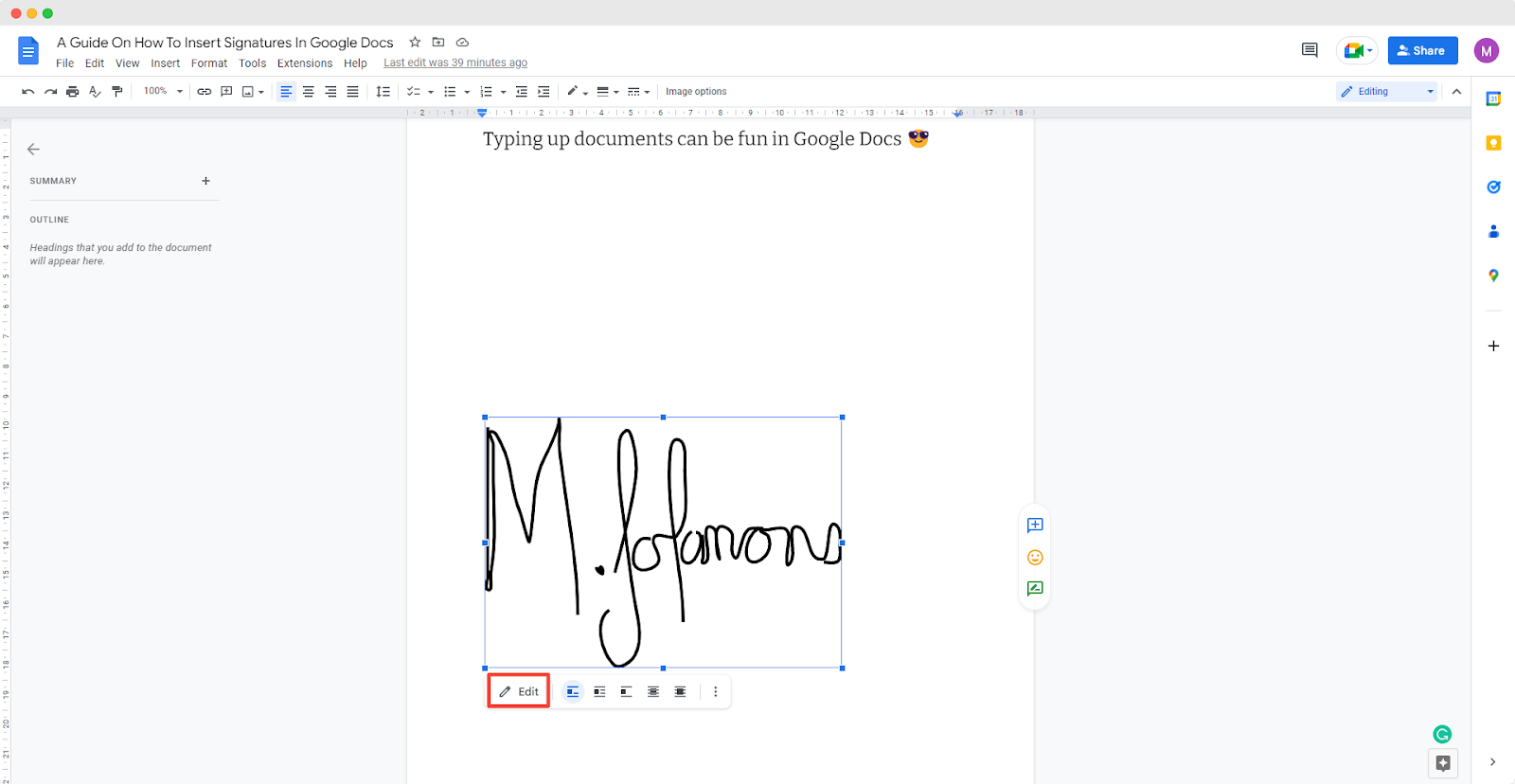Undo the last action in the toolbar

(28, 92)
